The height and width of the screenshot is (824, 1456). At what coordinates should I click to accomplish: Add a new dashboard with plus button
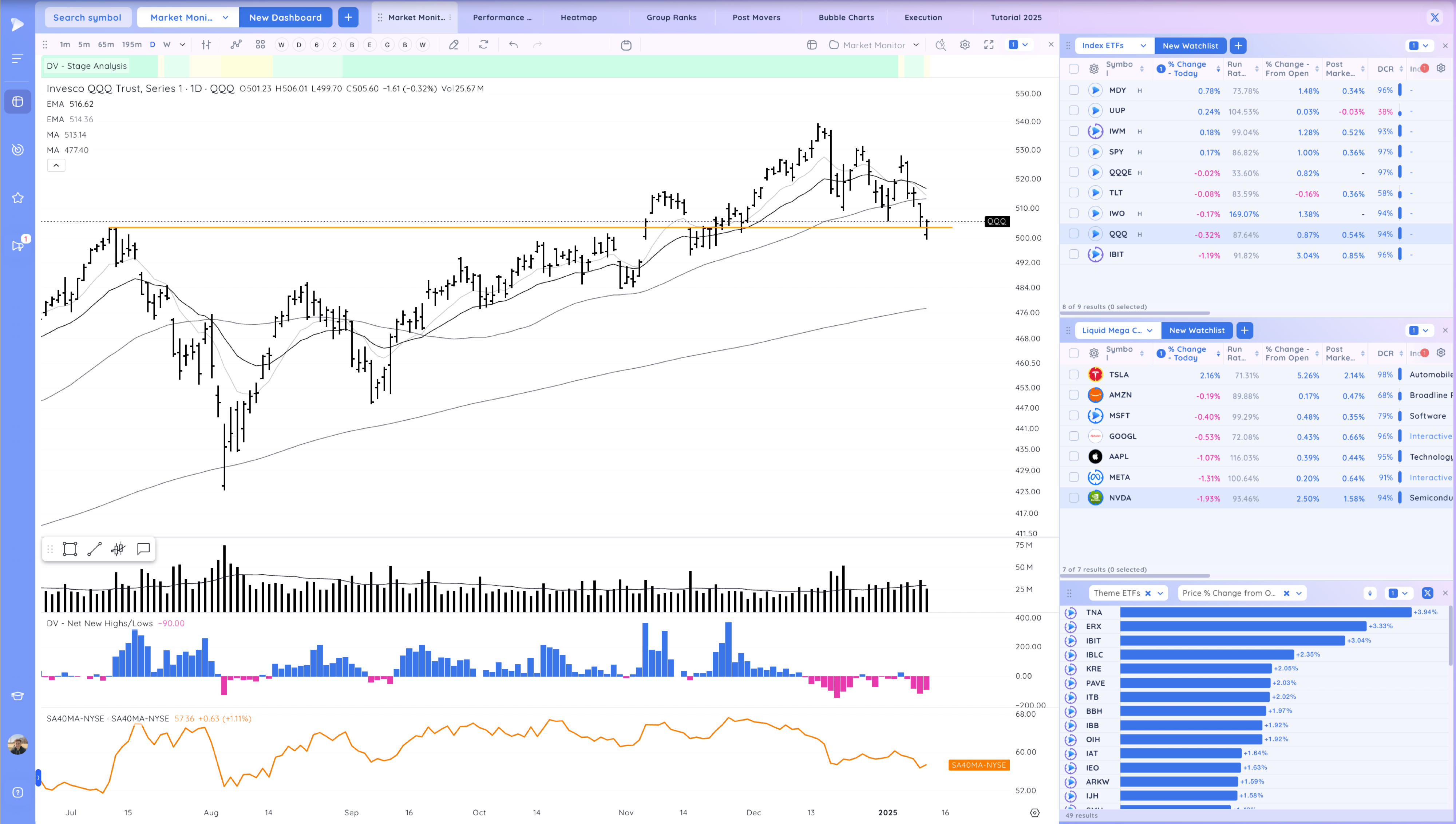348,17
